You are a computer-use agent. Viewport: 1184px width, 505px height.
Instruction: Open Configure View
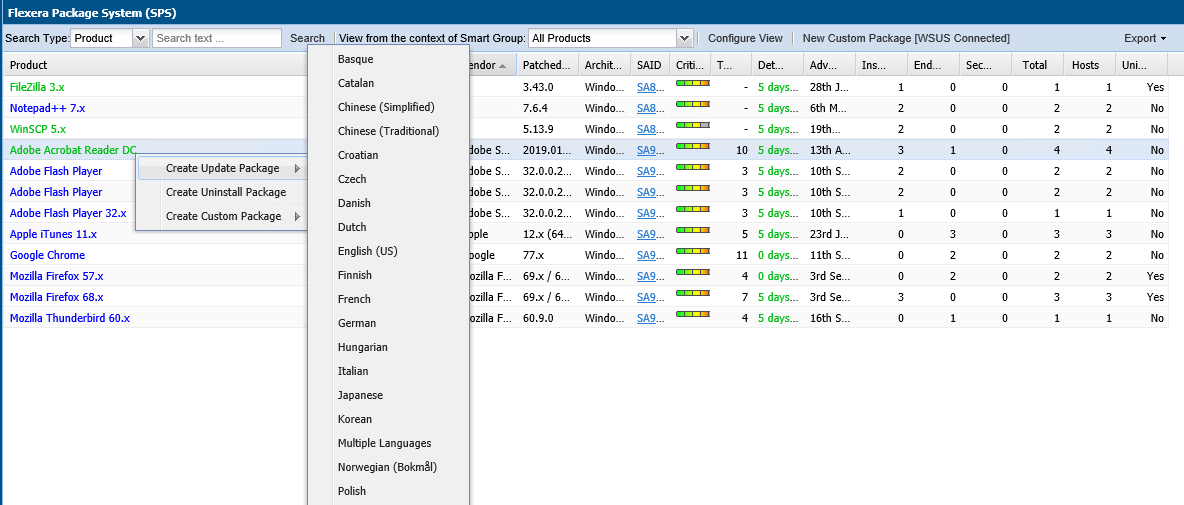pyautogui.click(x=745, y=38)
